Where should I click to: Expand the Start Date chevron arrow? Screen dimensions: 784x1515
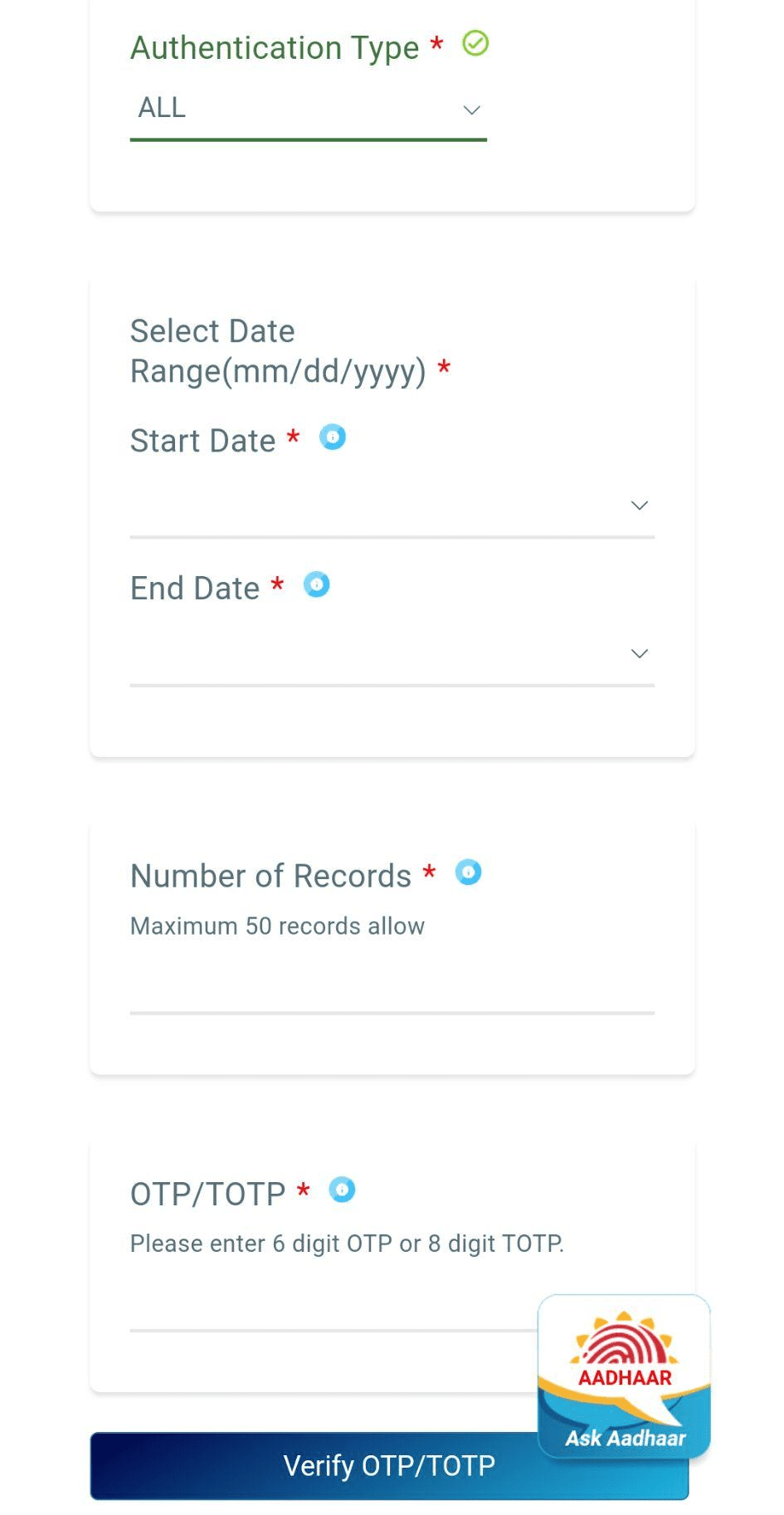639,506
